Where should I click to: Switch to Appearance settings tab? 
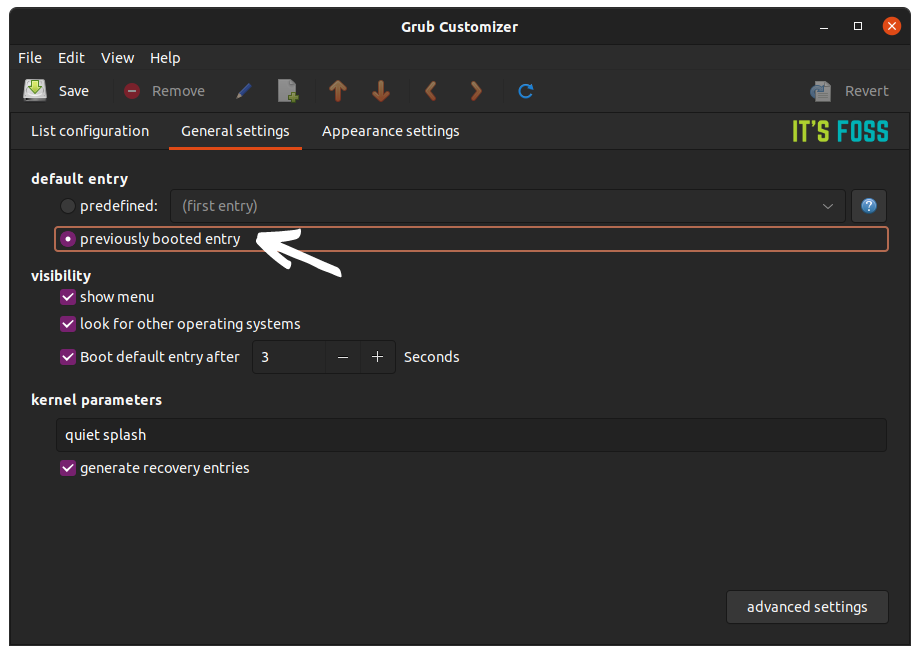[x=390, y=131]
